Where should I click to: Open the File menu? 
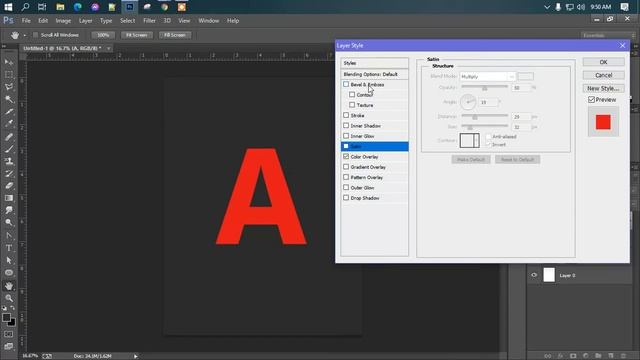(x=26, y=20)
